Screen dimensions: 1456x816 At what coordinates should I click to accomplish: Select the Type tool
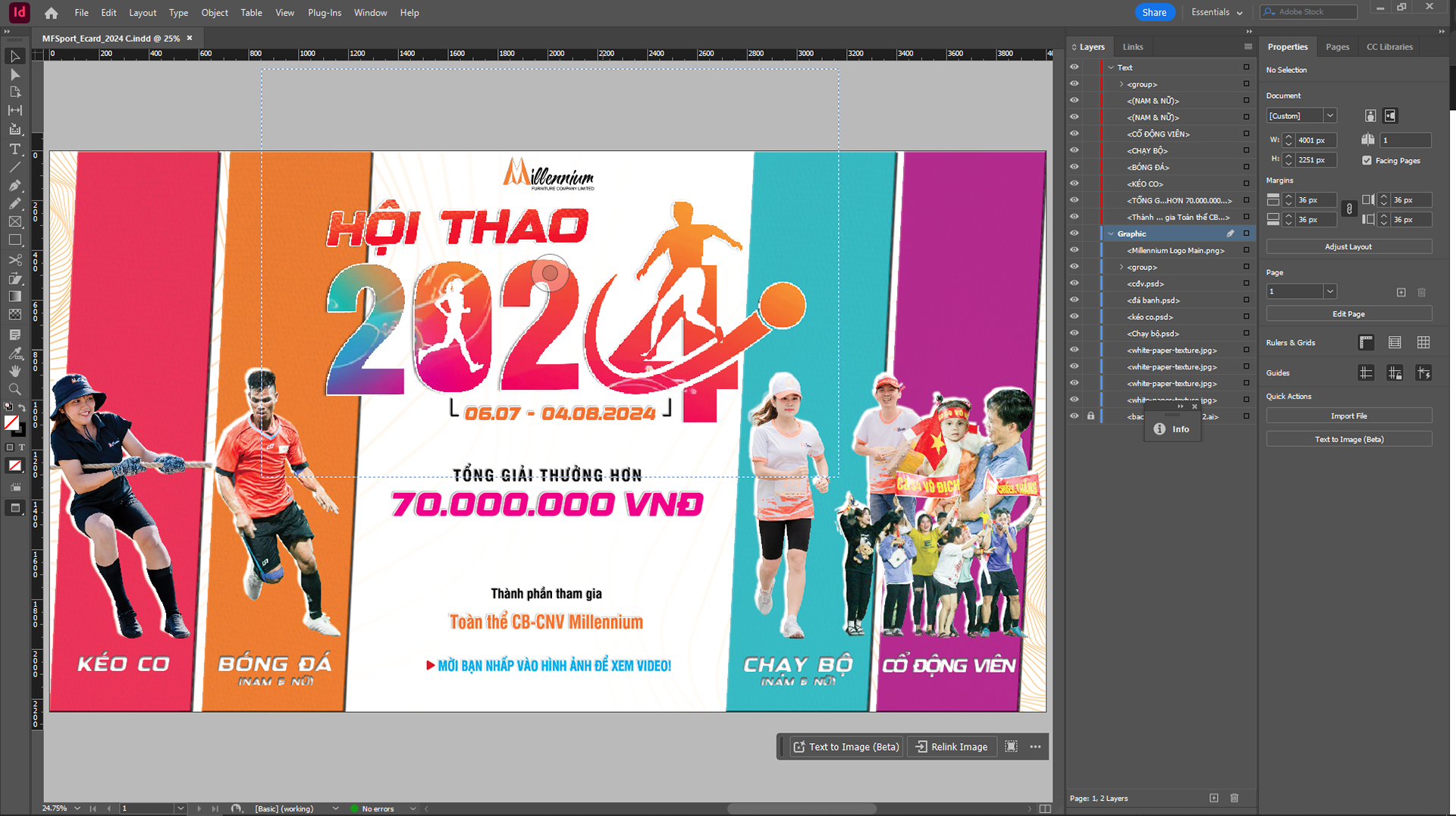(x=14, y=149)
